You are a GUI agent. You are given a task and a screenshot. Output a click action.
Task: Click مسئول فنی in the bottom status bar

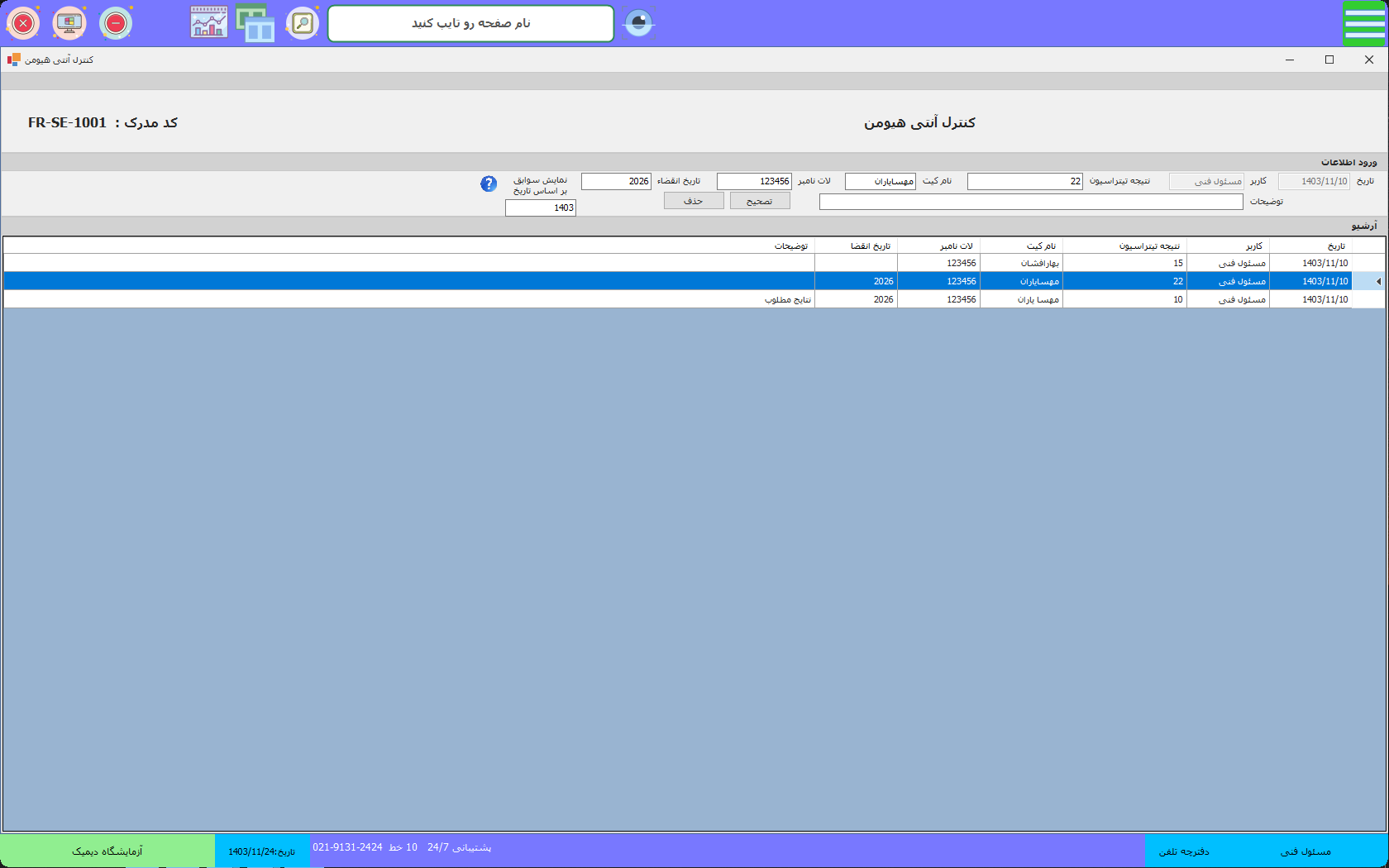click(x=1305, y=851)
